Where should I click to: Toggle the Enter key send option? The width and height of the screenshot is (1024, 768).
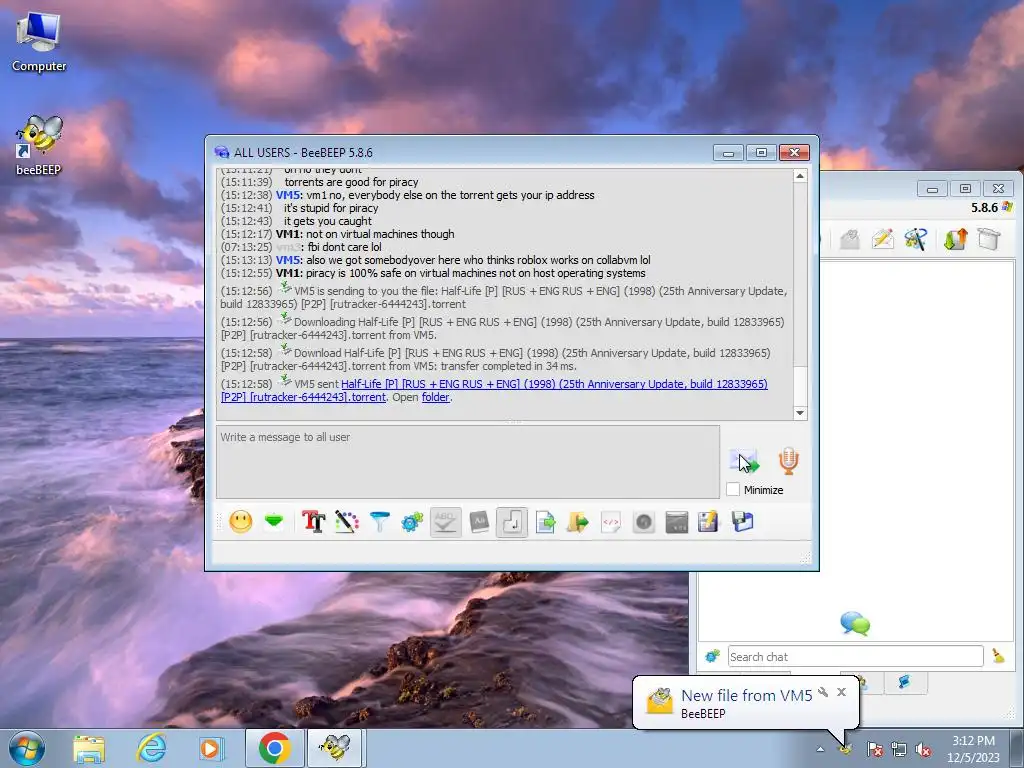point(512,522)
